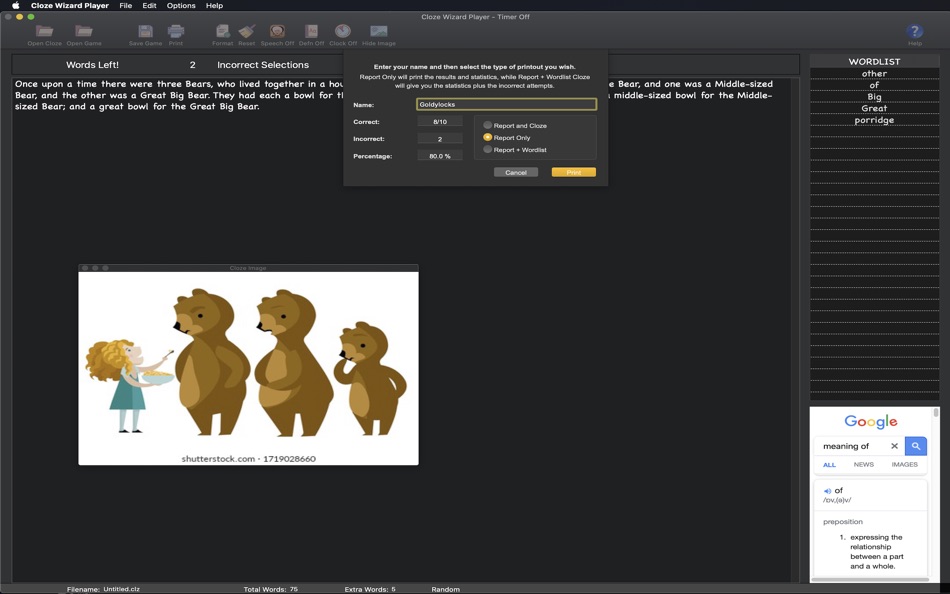Select the word 'Great' in wordlist
950x594 pixels.
coord(874,108)
